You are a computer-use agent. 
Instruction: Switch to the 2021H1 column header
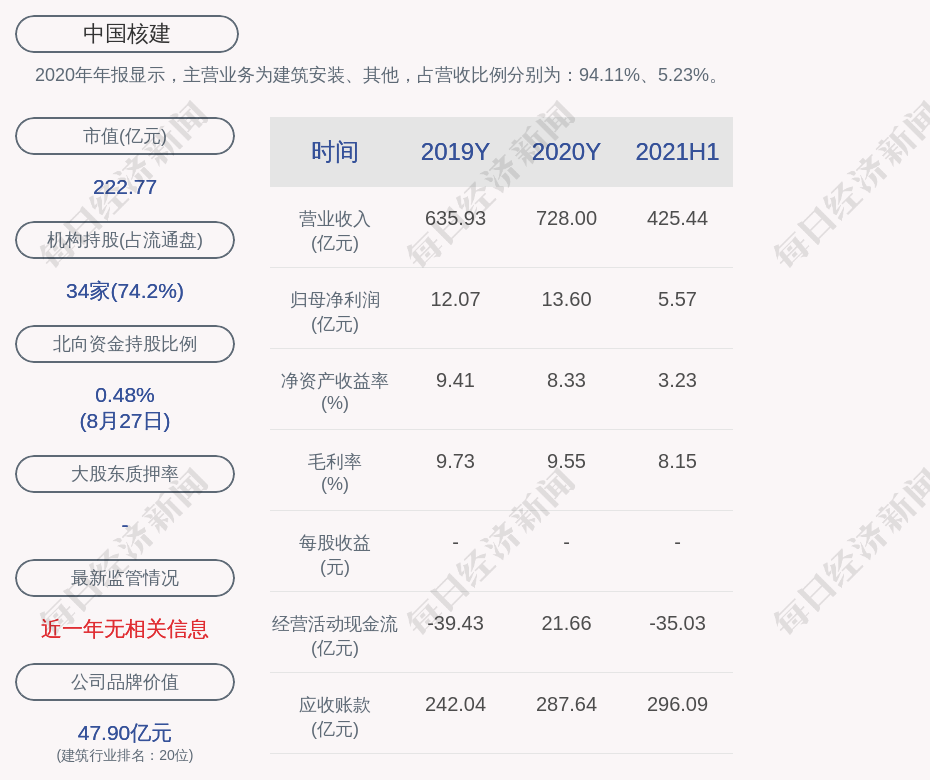[677, 152]
